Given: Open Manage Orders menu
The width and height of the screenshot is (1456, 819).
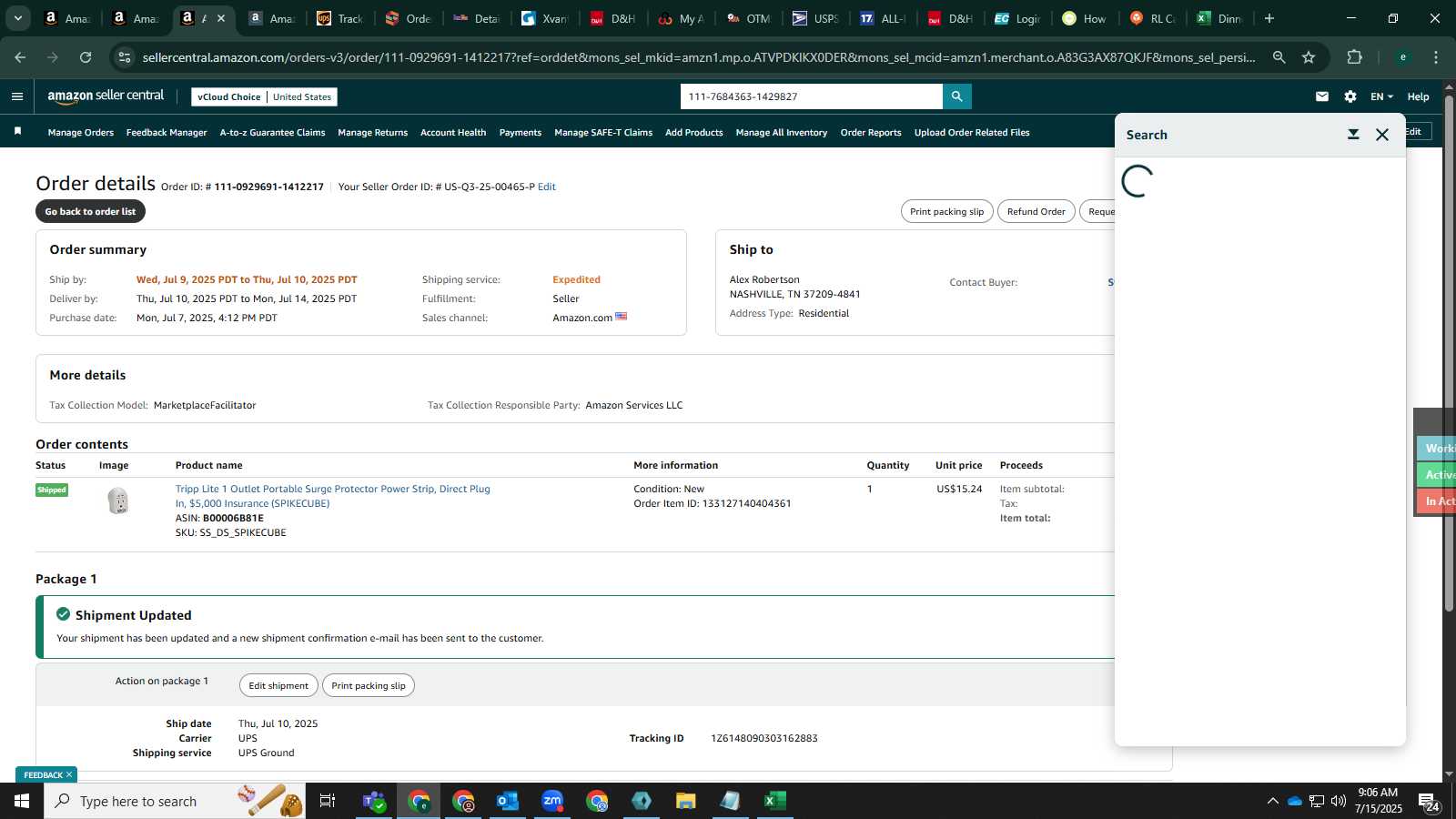Looking at the screenshot, I should pos(81,133).
